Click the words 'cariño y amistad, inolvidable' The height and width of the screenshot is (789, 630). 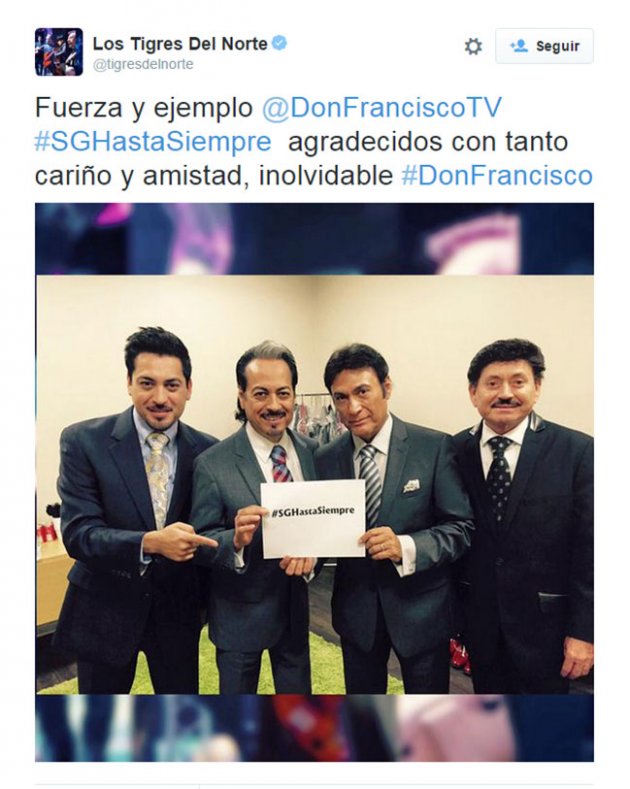[214, 176]
